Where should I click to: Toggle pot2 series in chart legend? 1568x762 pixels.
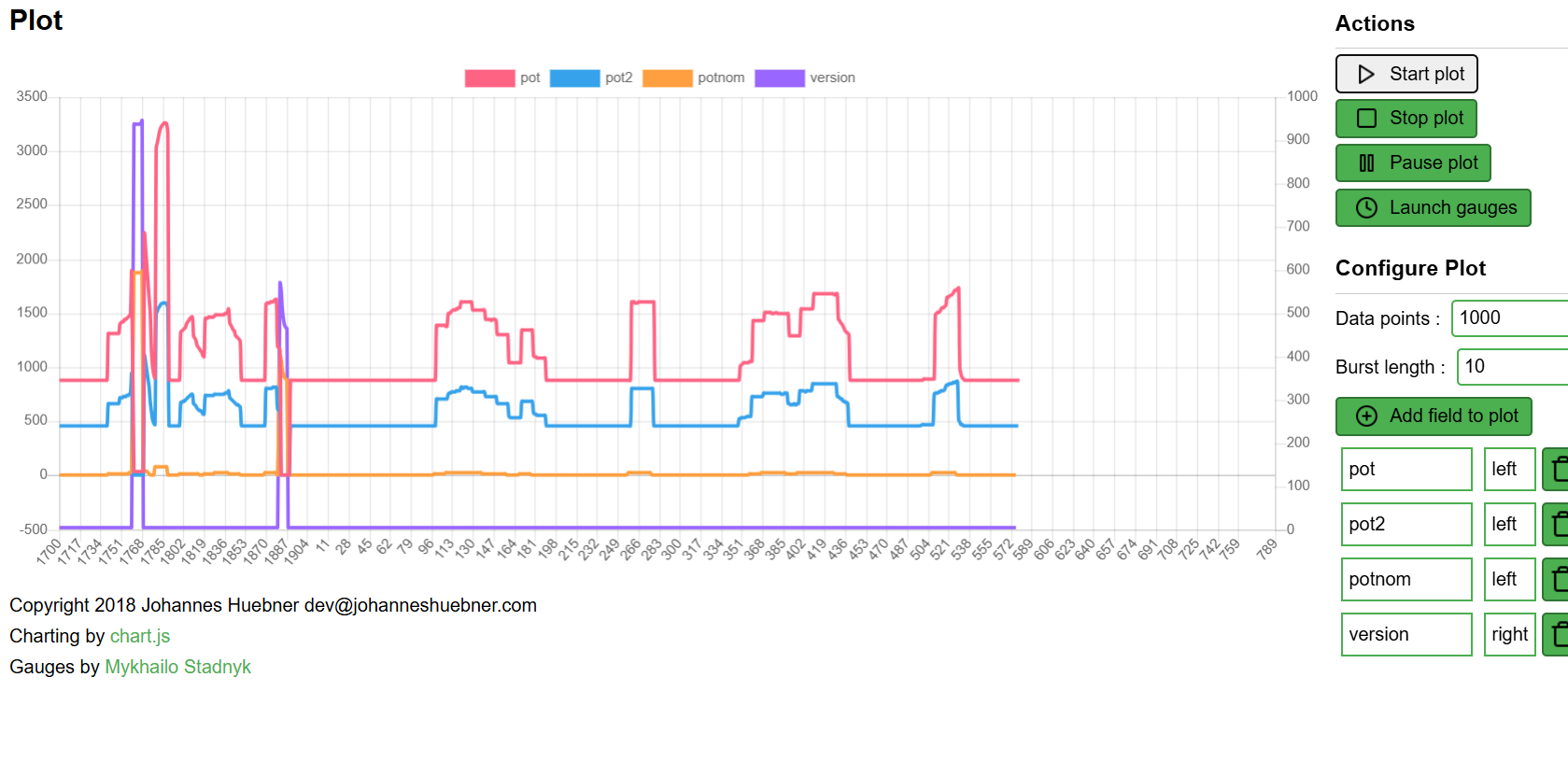(591, 78)
